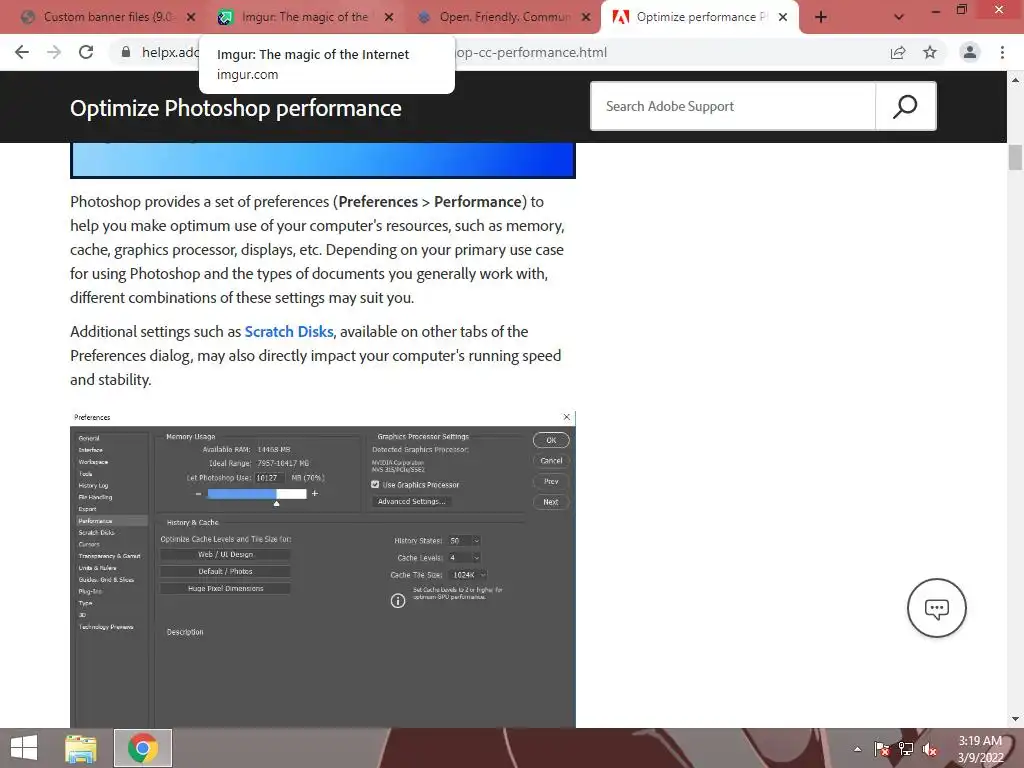1024x768 pixels.
Task: Minimize the Chrome window
Action: click(x=935, y=10)
